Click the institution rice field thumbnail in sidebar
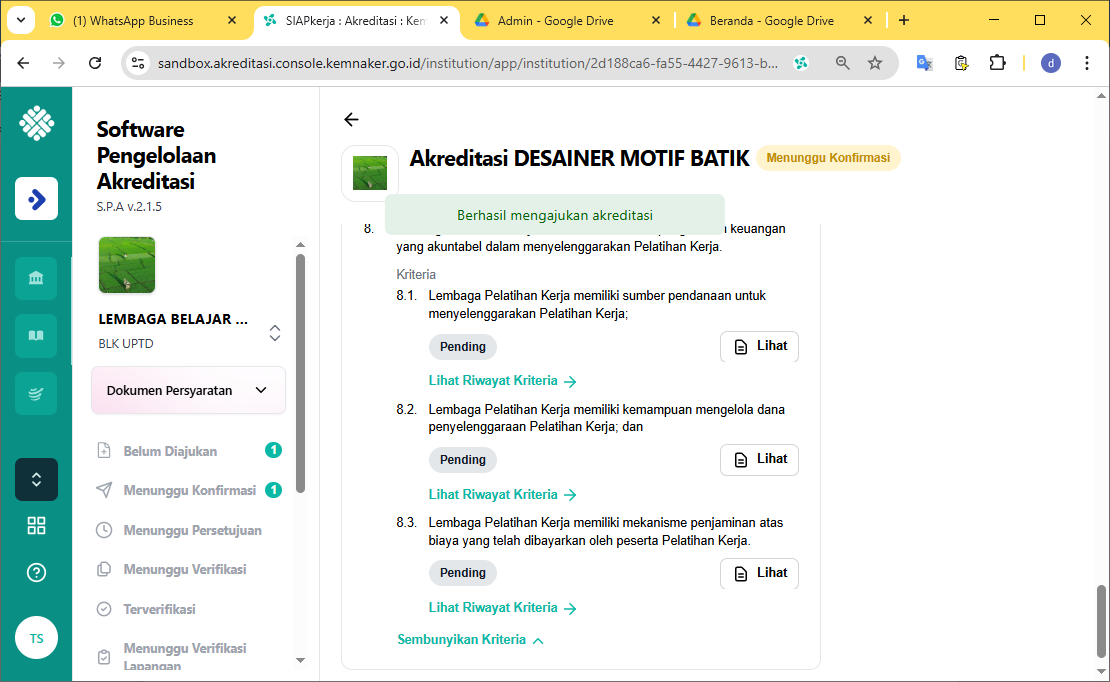1110x682 pixels. pyautogui.click(x=127, y=265)
